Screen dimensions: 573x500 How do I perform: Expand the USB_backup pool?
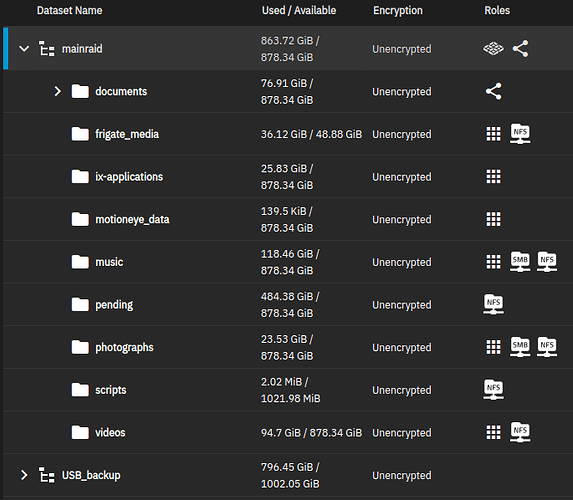24,475
